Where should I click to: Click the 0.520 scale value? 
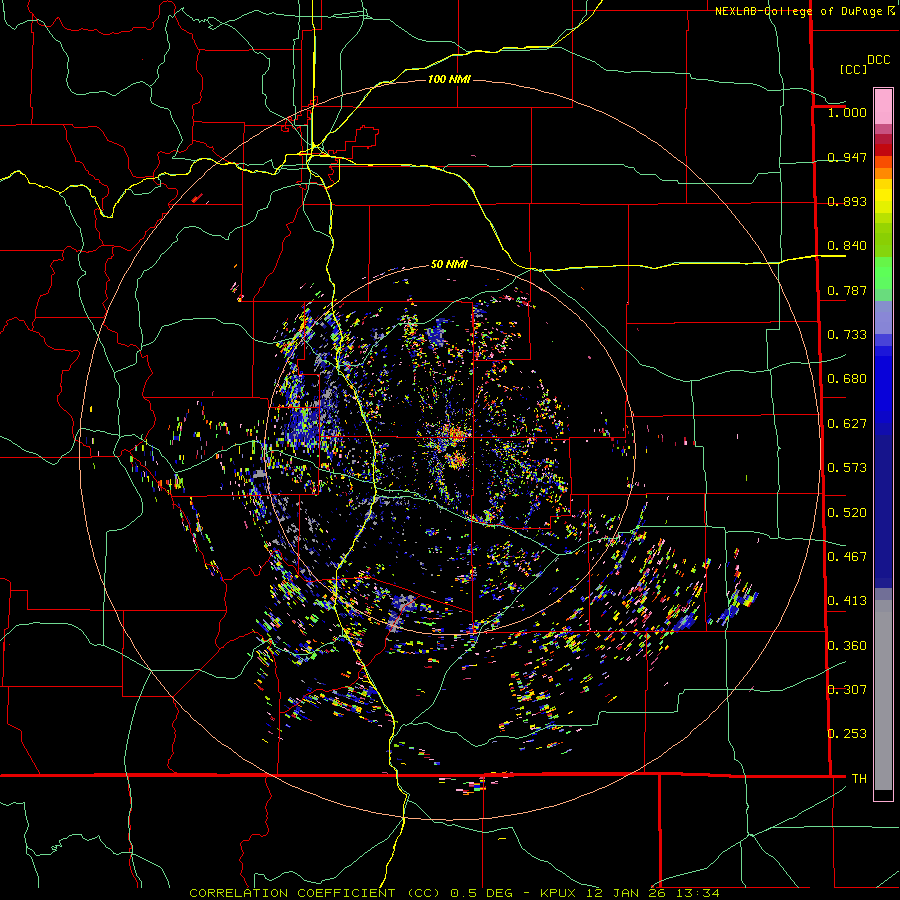point(847,513)
